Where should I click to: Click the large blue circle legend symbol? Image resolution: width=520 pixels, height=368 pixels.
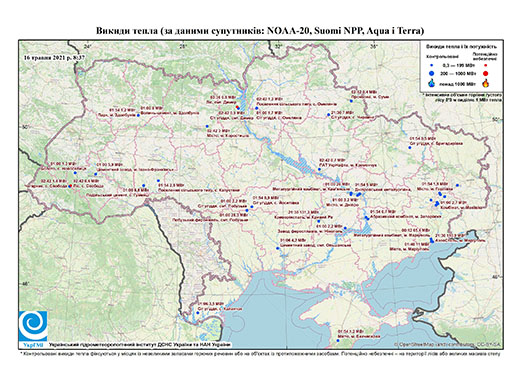(x=432, y=73)
